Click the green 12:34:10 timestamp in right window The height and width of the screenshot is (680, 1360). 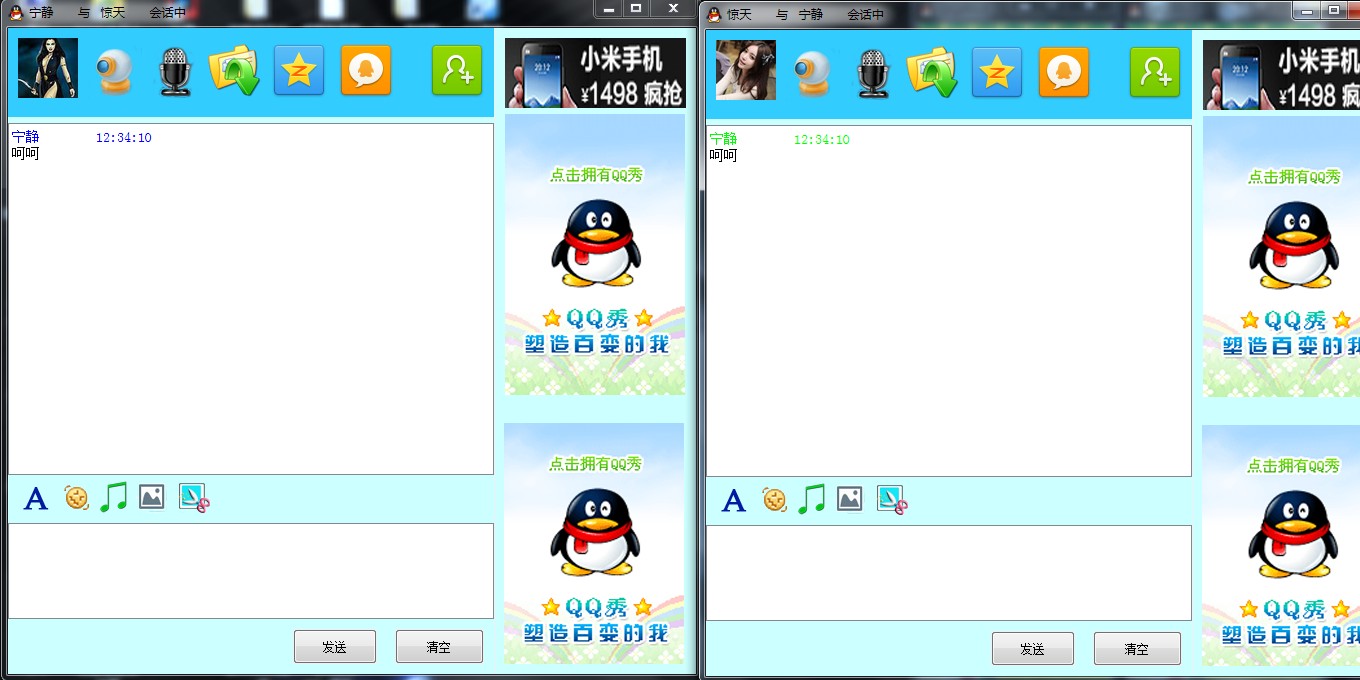[x=822, y=140]
